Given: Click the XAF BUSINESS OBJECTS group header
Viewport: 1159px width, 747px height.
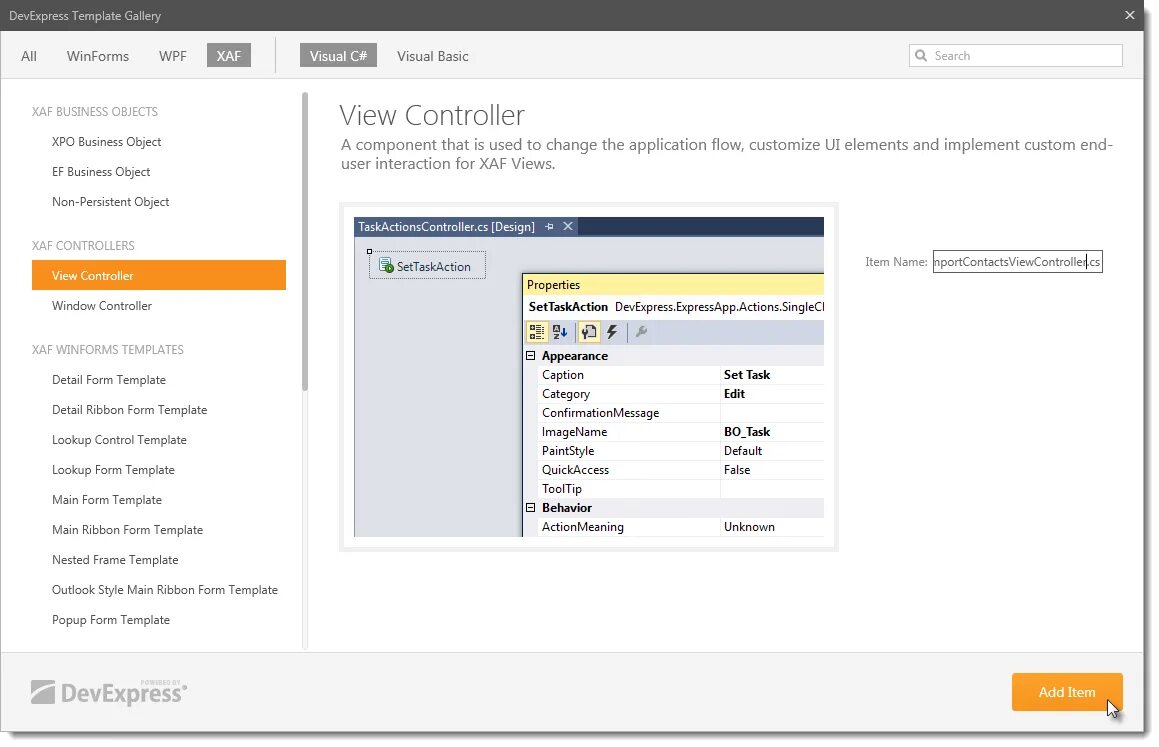Looking at the screenshot, I should click(95, 112).
